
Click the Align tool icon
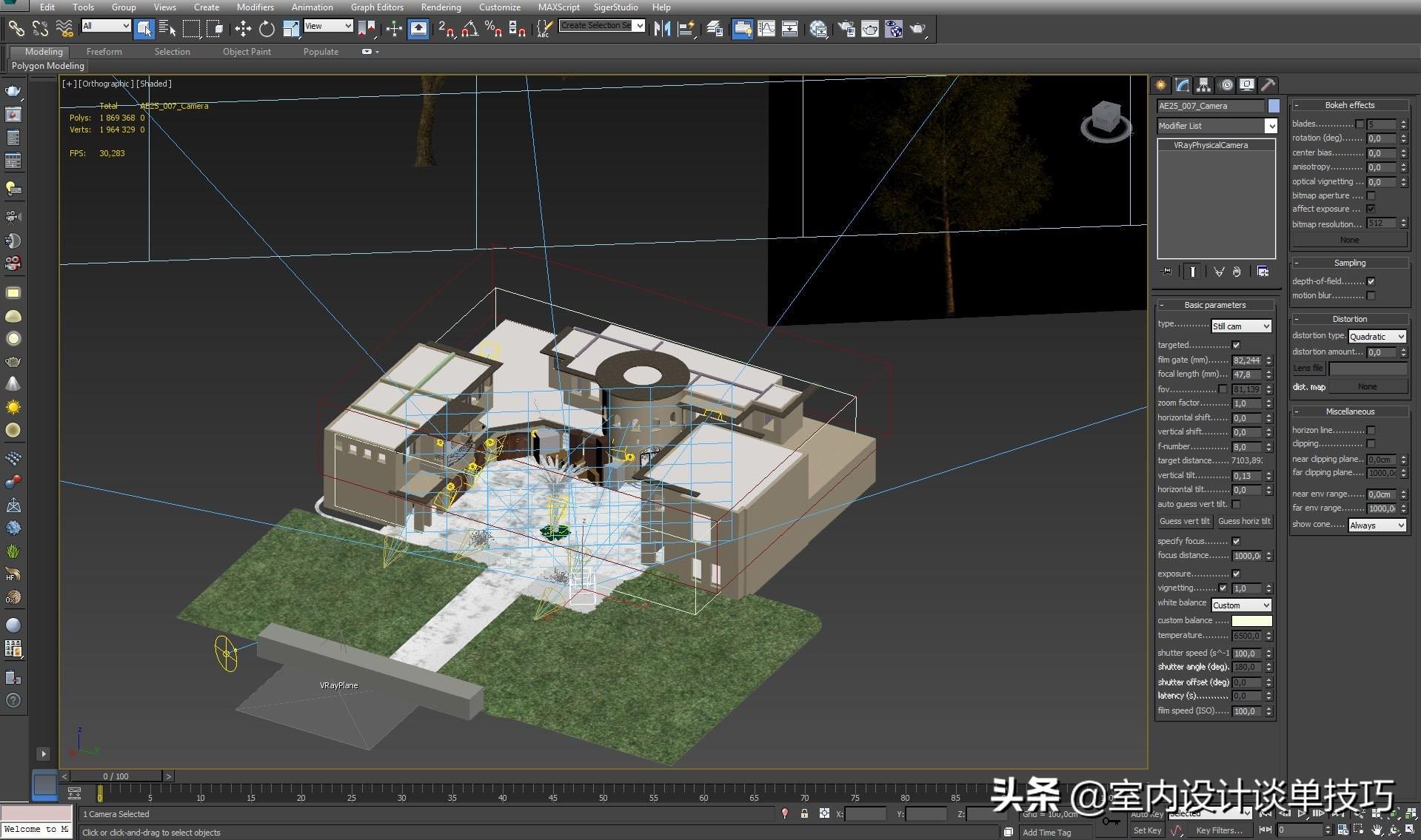(686, 29)
